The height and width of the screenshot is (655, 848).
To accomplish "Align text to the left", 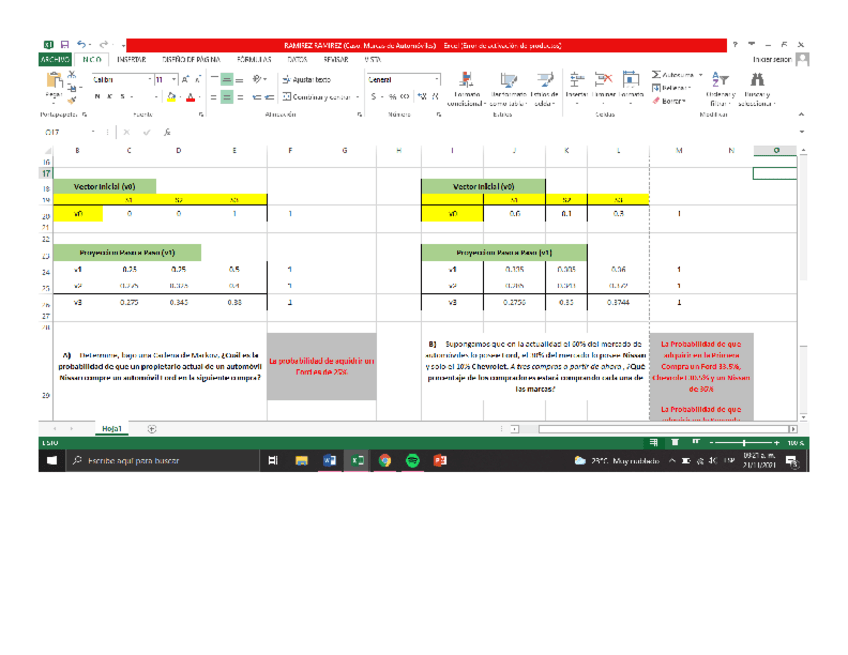I will pos(214,97).
